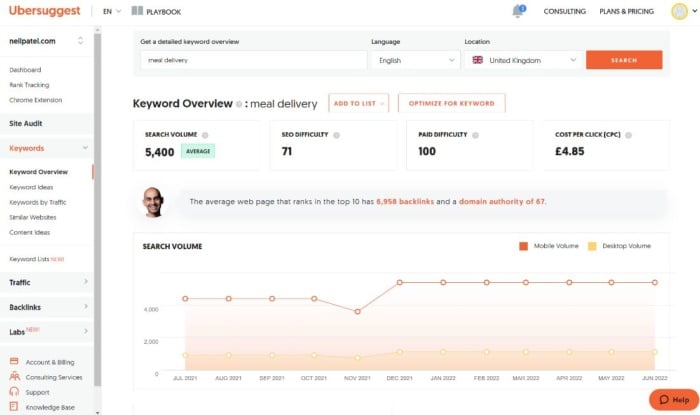Open Site Audit section
The height and width of the screenshot is (415, 700).
tap(47, 123)
